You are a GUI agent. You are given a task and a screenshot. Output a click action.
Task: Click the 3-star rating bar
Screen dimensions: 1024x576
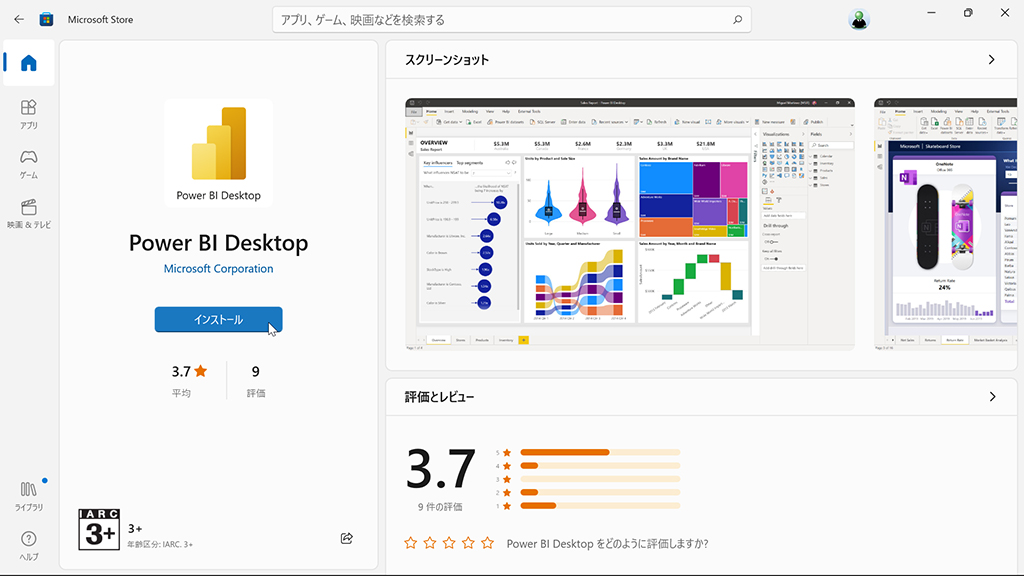click(600, 479)
